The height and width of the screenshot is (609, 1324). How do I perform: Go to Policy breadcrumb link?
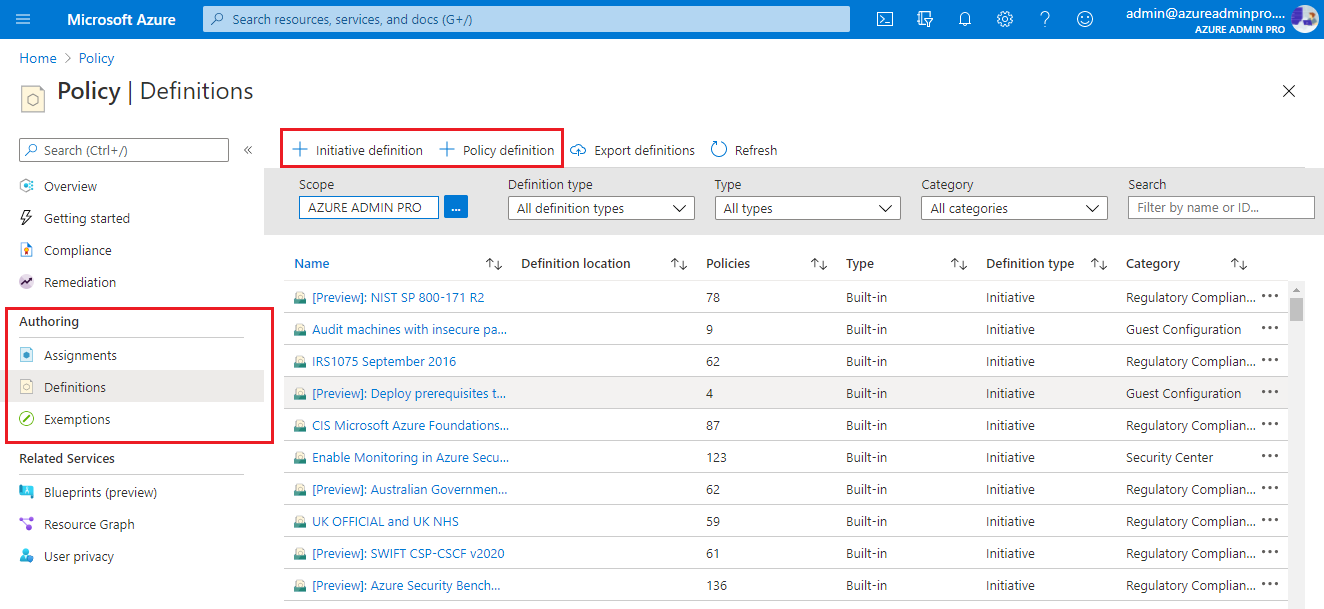pos(97,58)
